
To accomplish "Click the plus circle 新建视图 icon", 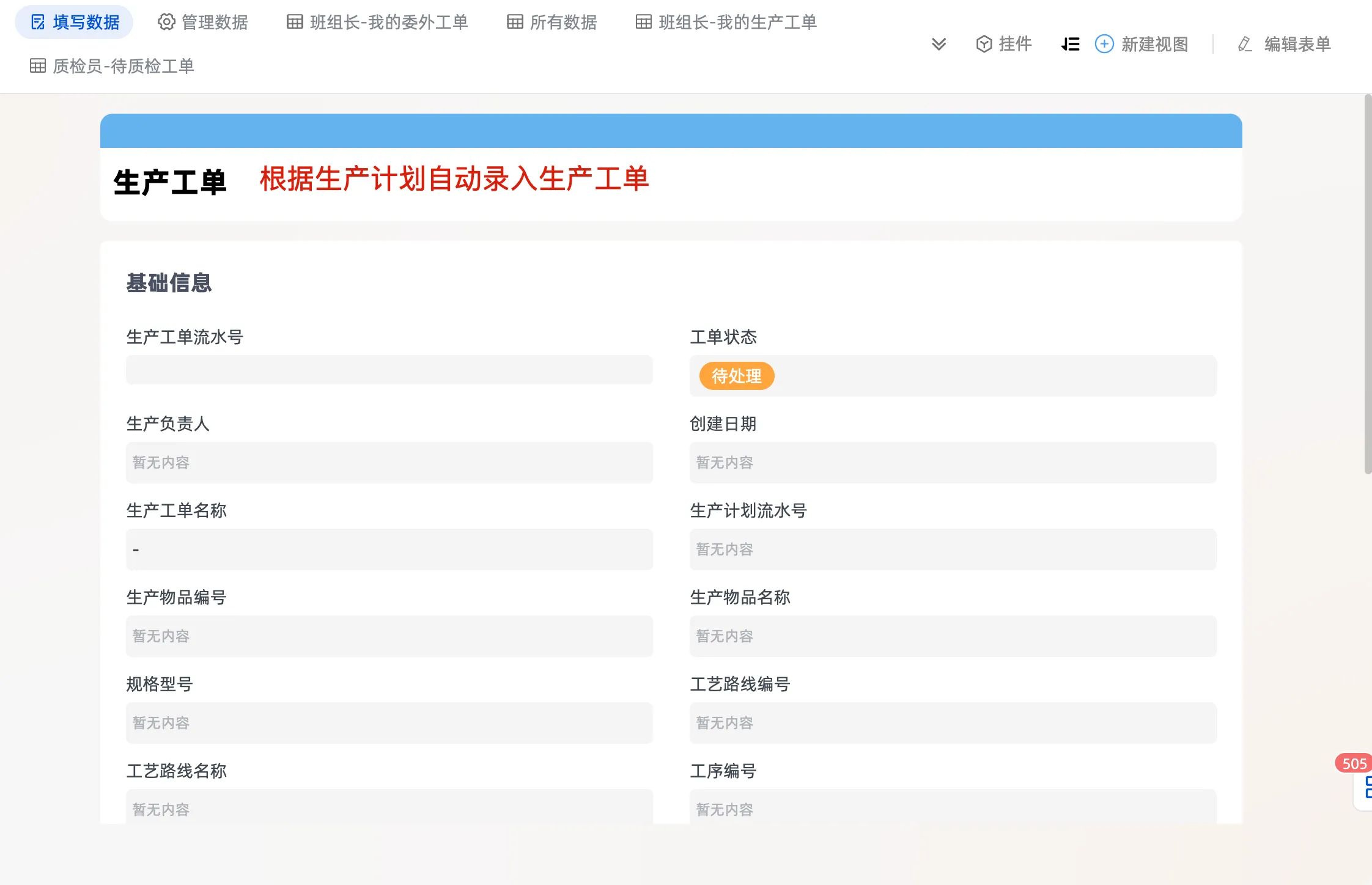I will coord(1104,44).
